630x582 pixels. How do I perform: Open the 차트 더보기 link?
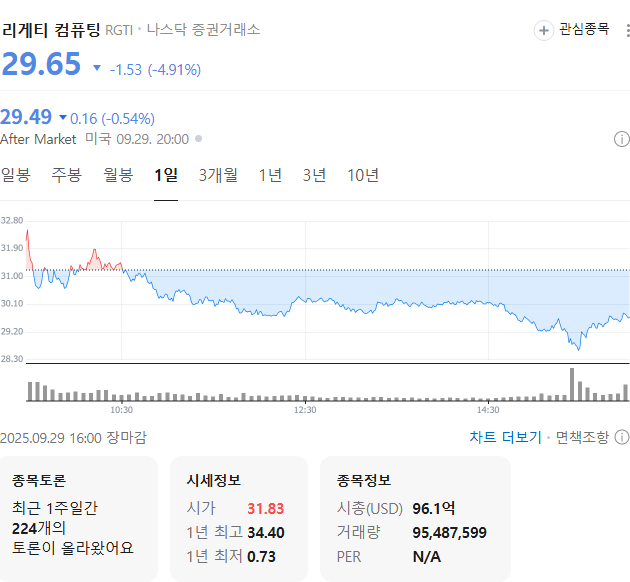505,437
